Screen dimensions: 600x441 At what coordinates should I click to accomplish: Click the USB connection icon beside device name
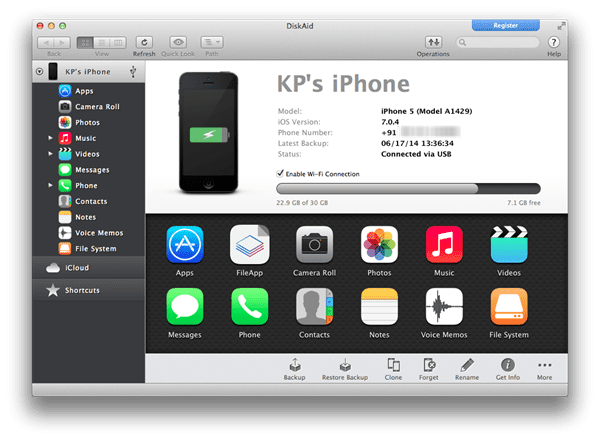coord(133,71)
